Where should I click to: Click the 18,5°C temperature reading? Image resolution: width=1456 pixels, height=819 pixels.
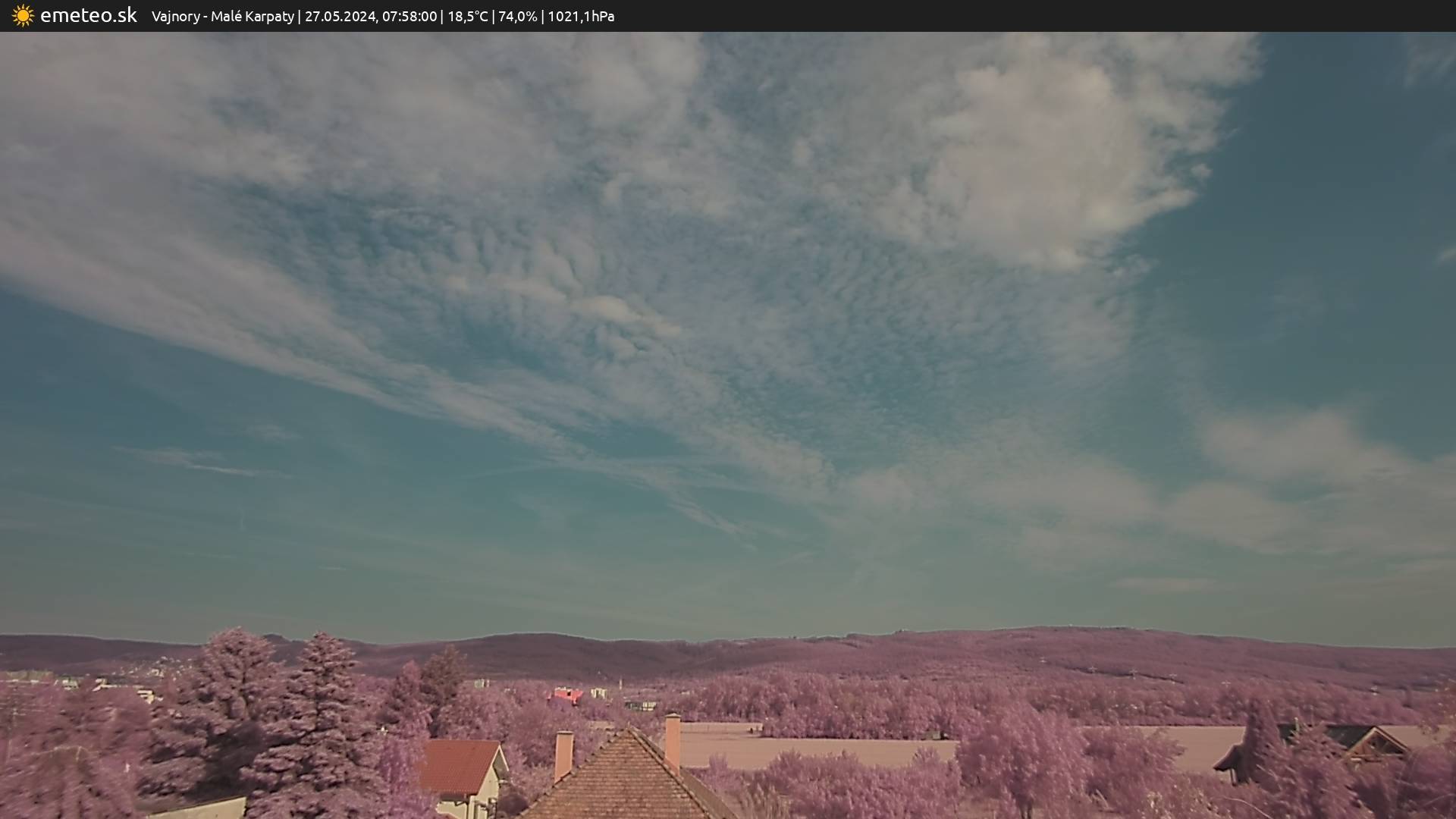click(x=467, y=16)
